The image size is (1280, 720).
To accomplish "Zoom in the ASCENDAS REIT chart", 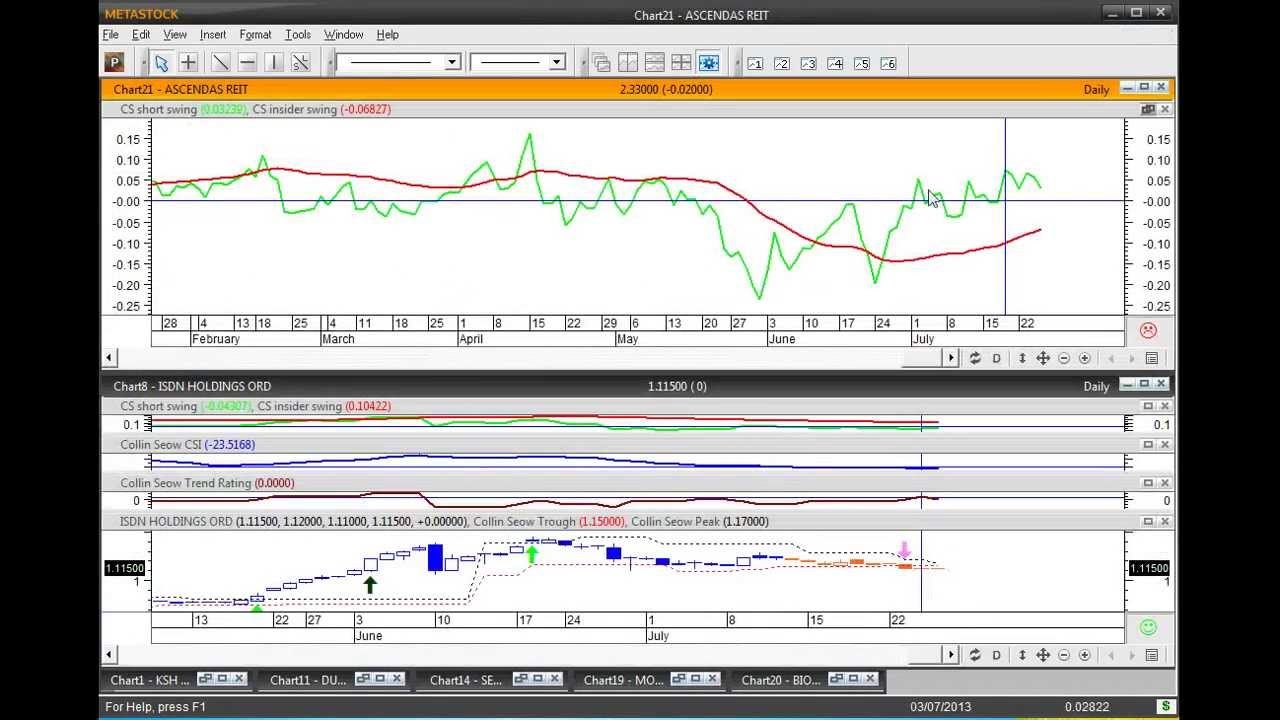I will pos(1084,358).
